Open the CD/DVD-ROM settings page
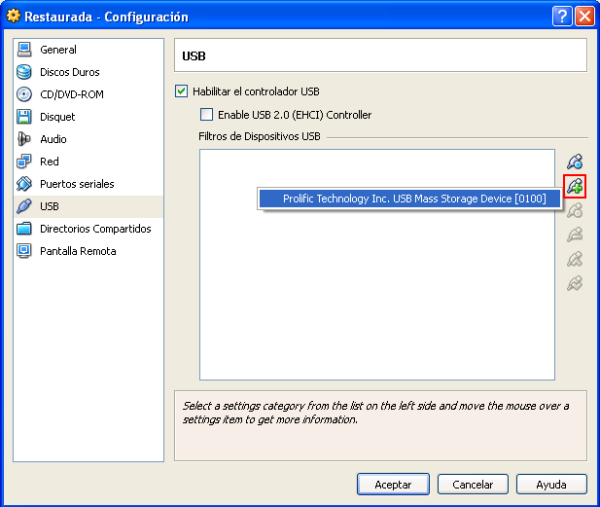This screenshot has width=600, height=507. pyautogui.click(x=71, y=95)
